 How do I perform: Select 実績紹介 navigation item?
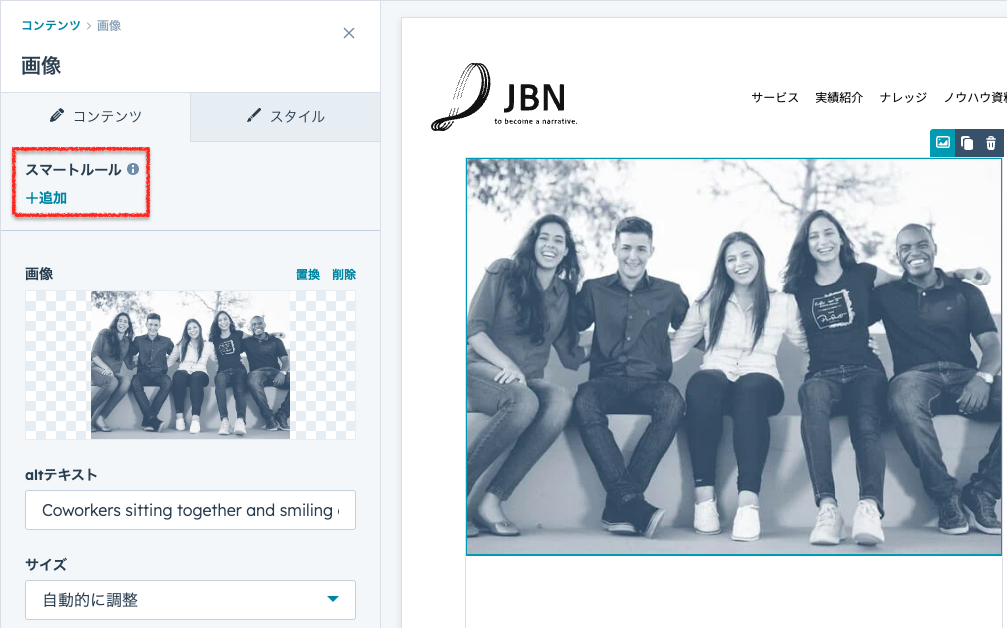tap(839, 97)
